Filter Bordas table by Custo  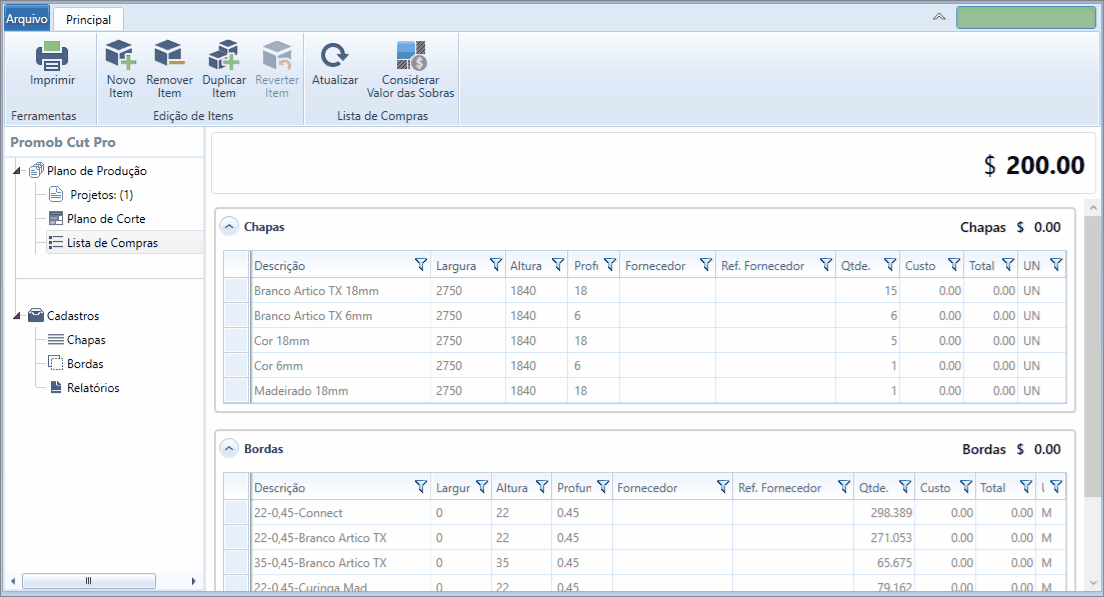965,486
